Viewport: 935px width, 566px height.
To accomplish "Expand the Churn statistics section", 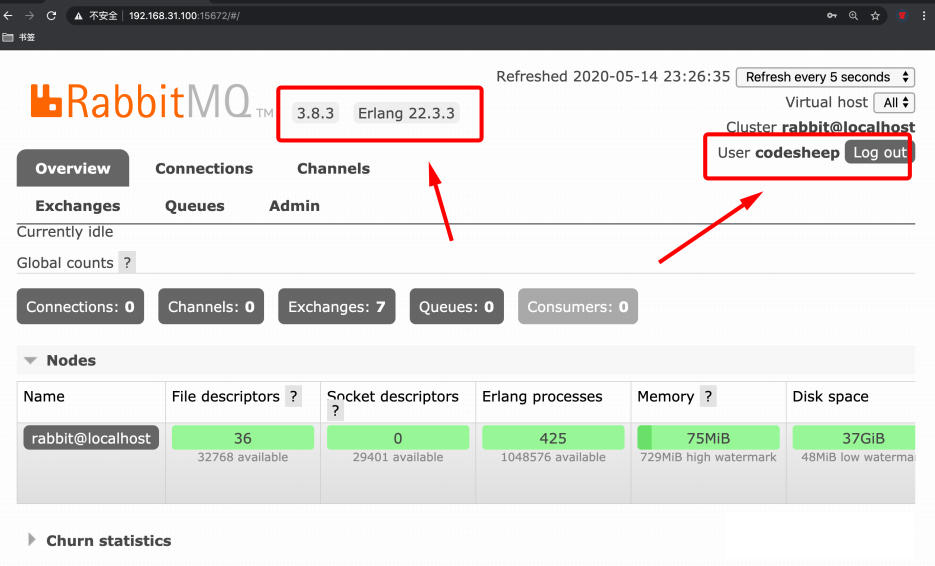I will pos(32,540).
